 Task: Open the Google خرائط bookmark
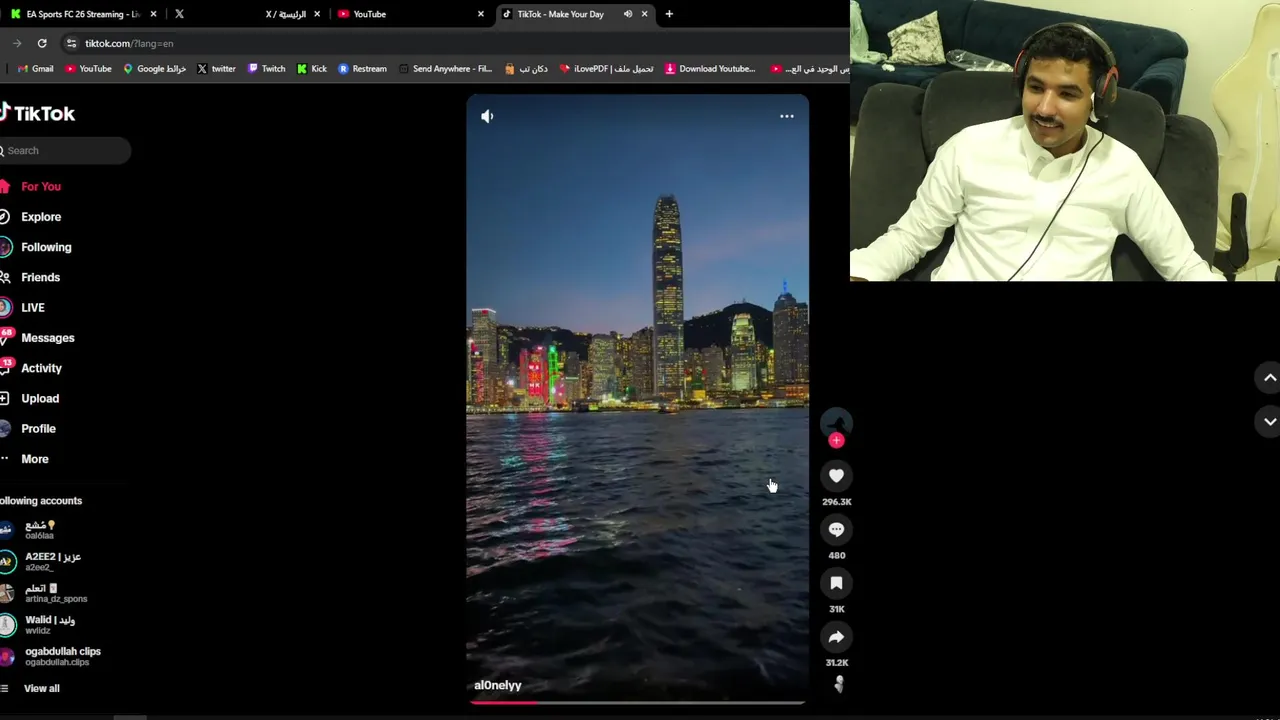pyautogui.click(x=154, y=69)
